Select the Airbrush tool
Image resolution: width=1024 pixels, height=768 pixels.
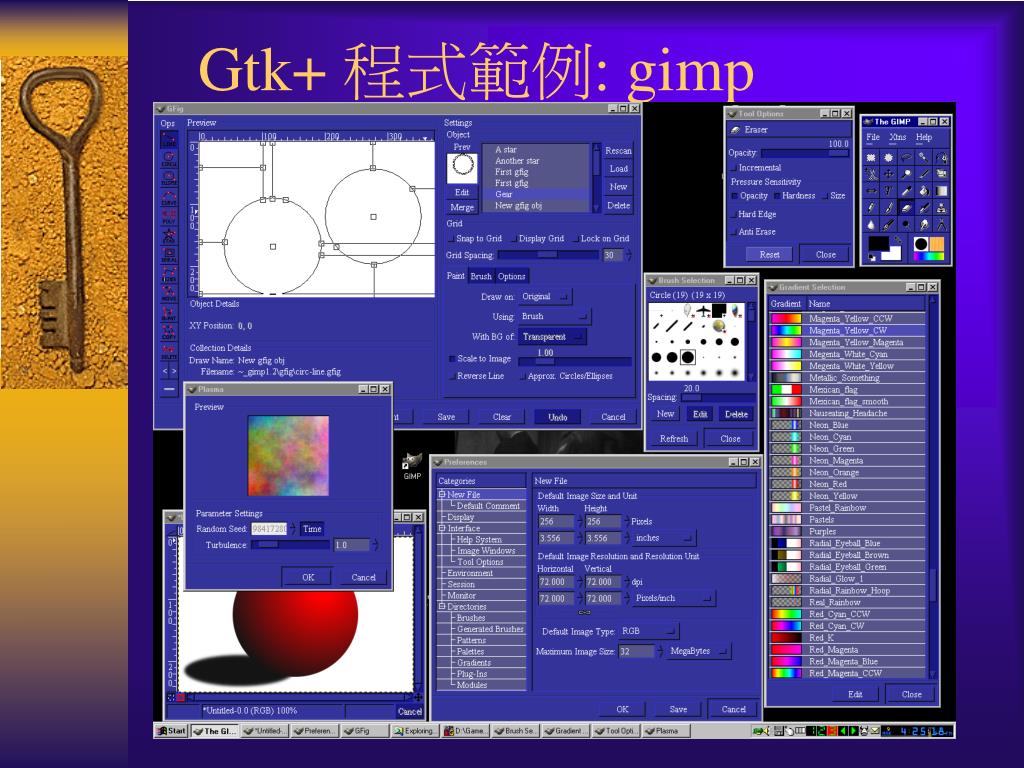[923, 208]
